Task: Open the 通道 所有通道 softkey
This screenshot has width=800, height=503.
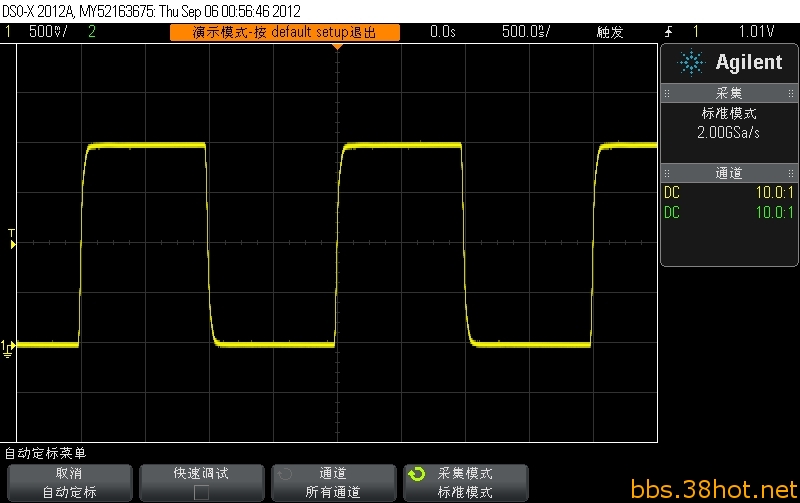Action: 334,483
